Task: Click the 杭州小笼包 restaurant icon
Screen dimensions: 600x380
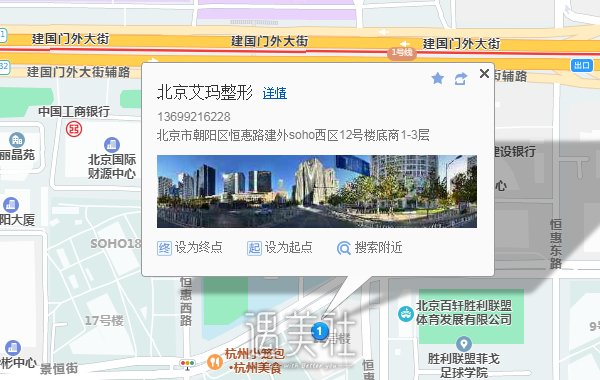Action: (215, 361)
